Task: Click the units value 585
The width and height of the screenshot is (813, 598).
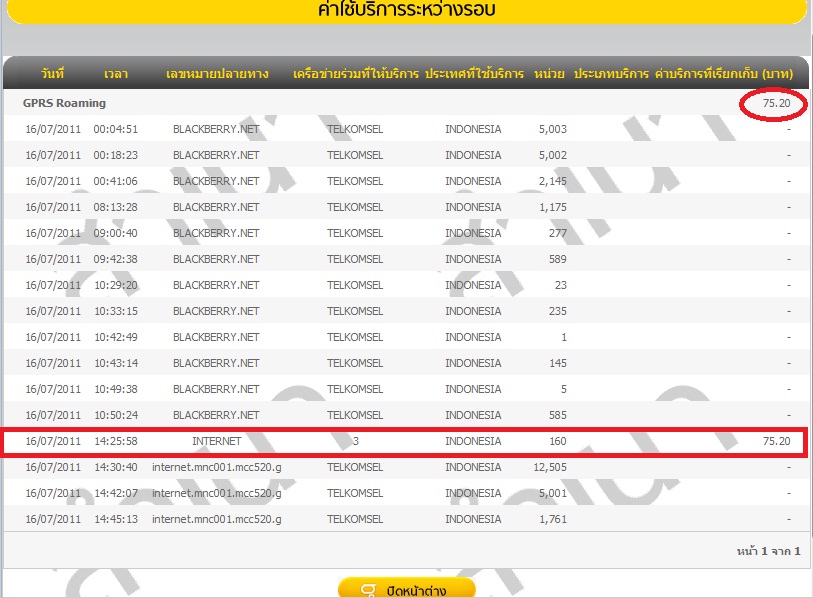Action: 558,415
